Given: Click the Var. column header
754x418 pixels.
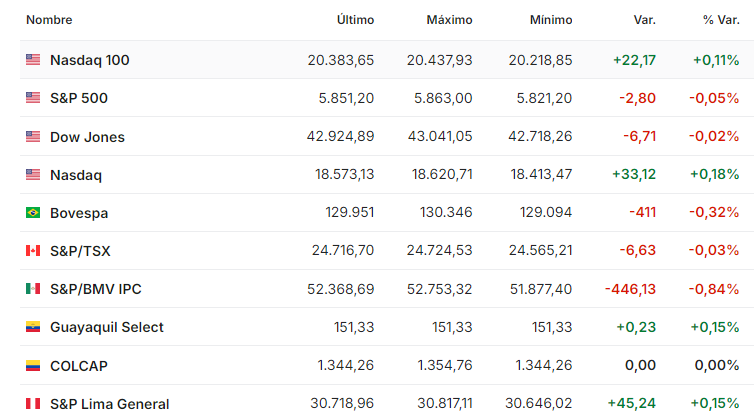Looking at the screenshot, I should pyautogui.click(x=644, y=20).
